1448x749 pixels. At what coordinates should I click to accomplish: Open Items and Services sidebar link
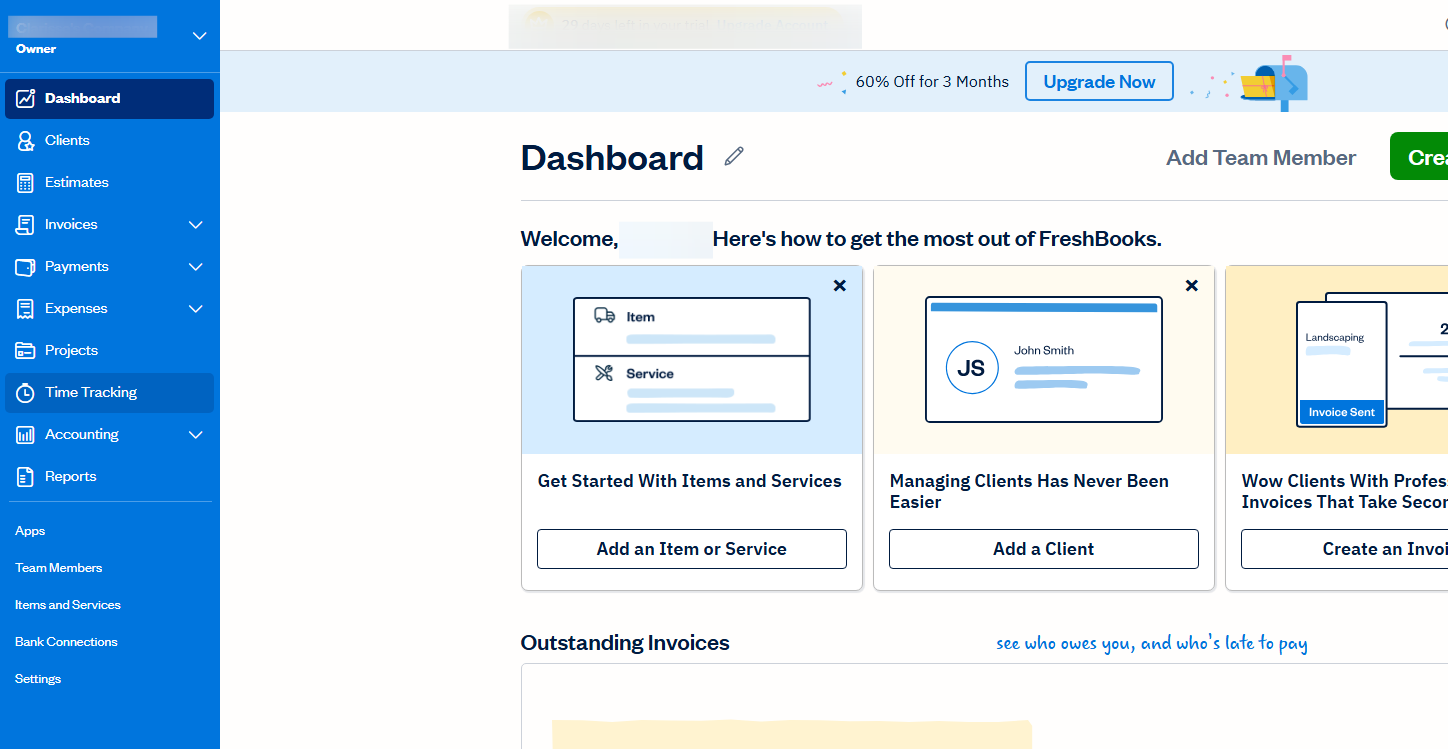[68, 605]
